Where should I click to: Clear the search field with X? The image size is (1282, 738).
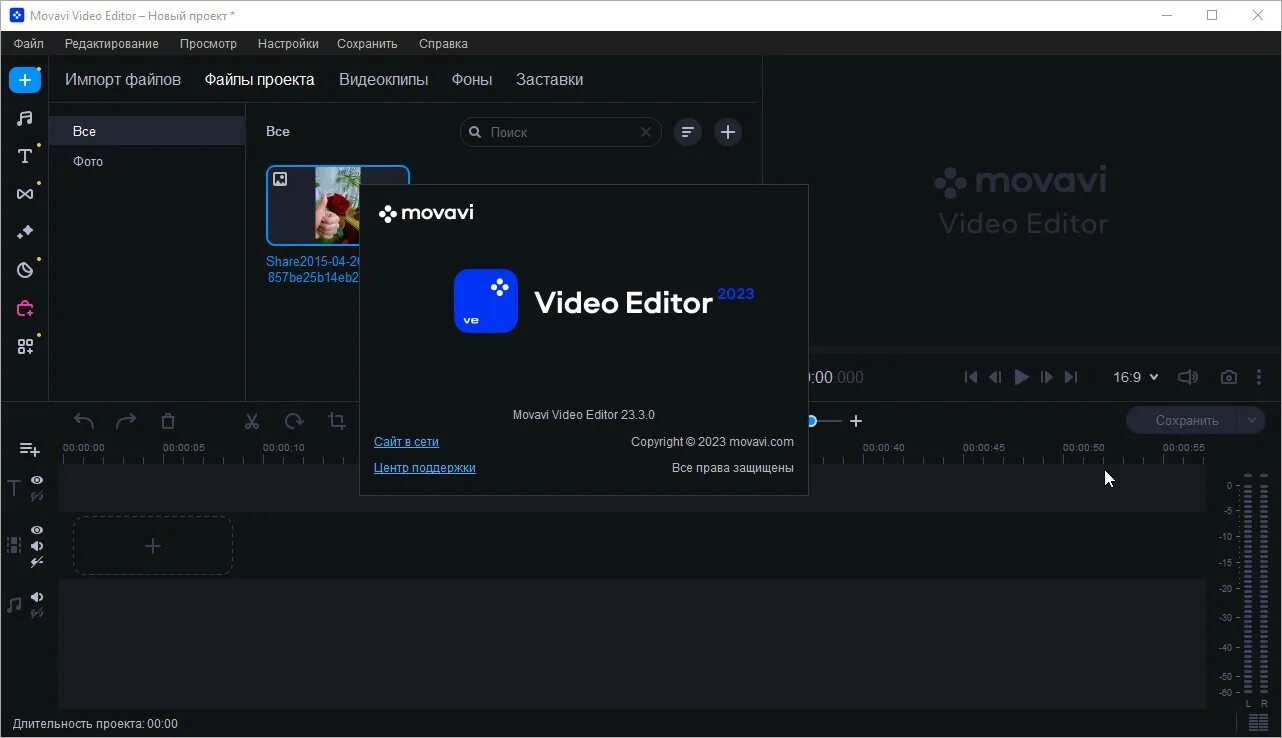pos(646,132)
